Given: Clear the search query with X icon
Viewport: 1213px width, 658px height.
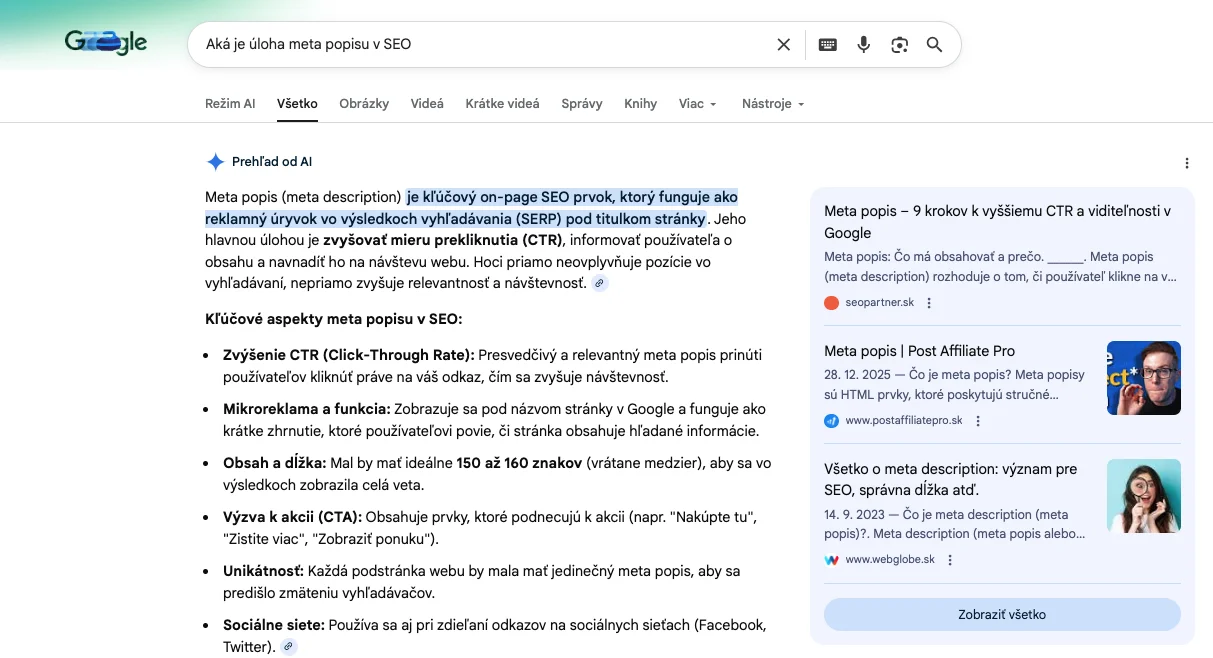Looking at the screenshot, I should 783,45.
